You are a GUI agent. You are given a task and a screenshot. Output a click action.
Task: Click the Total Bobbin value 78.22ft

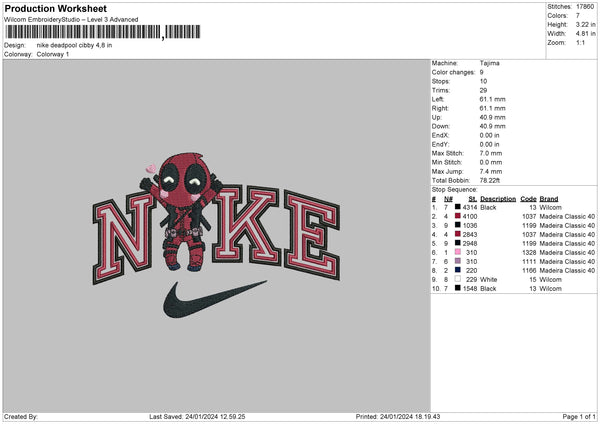click(490, 180)
